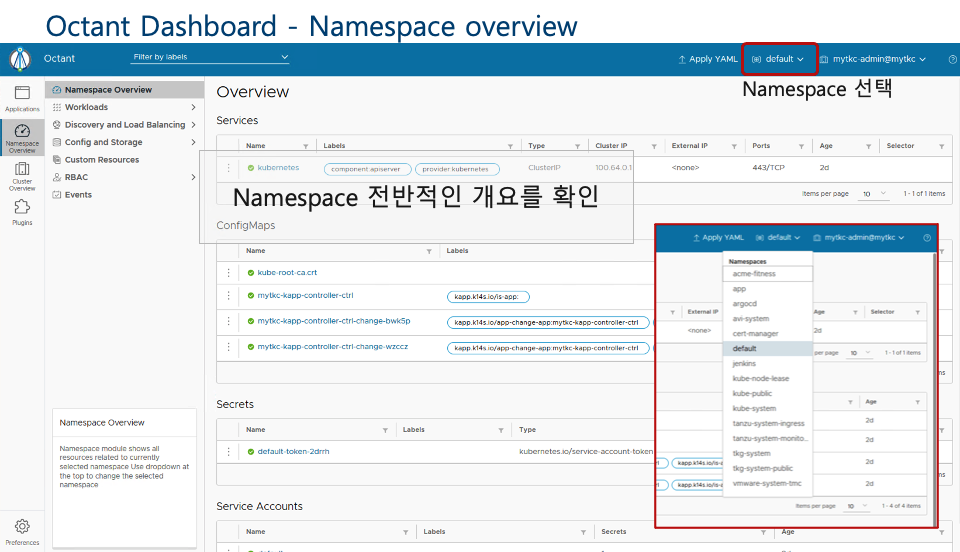The image size is (960, 552).
Task: Filter the Service Accounts table by Labels
Action: (583, 532)
